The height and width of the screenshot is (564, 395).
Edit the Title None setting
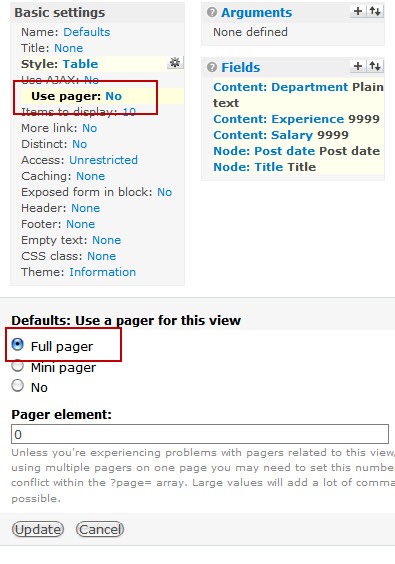click(x=68, y=48)
